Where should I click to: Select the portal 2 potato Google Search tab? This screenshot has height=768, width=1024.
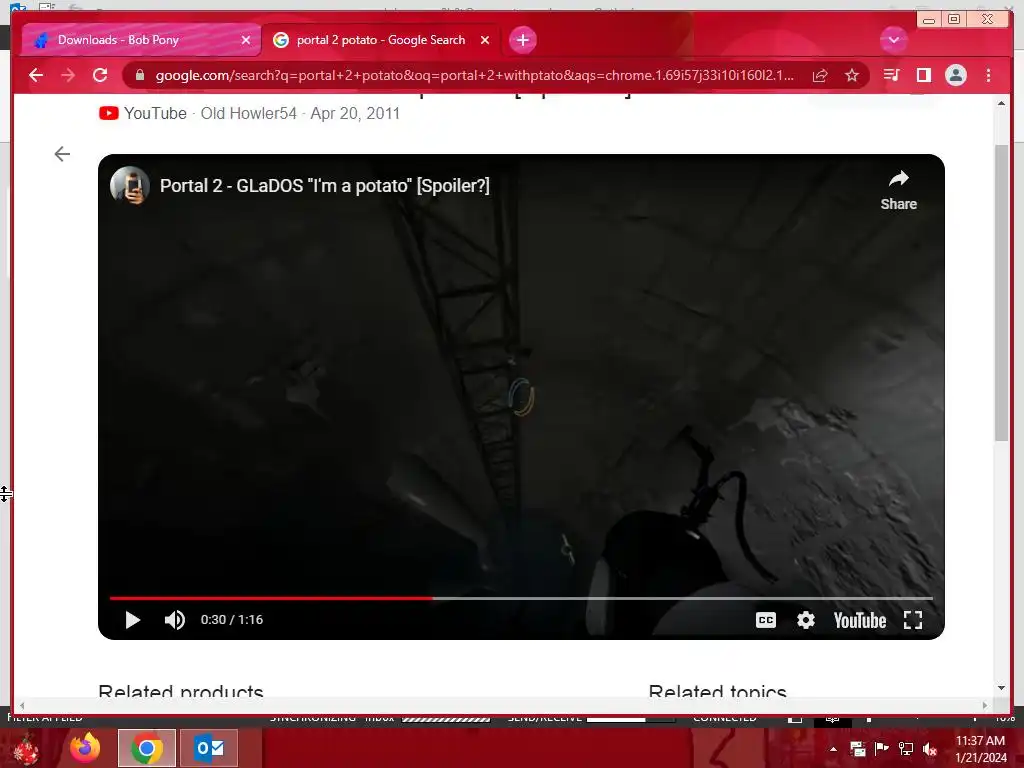point(381,40)
